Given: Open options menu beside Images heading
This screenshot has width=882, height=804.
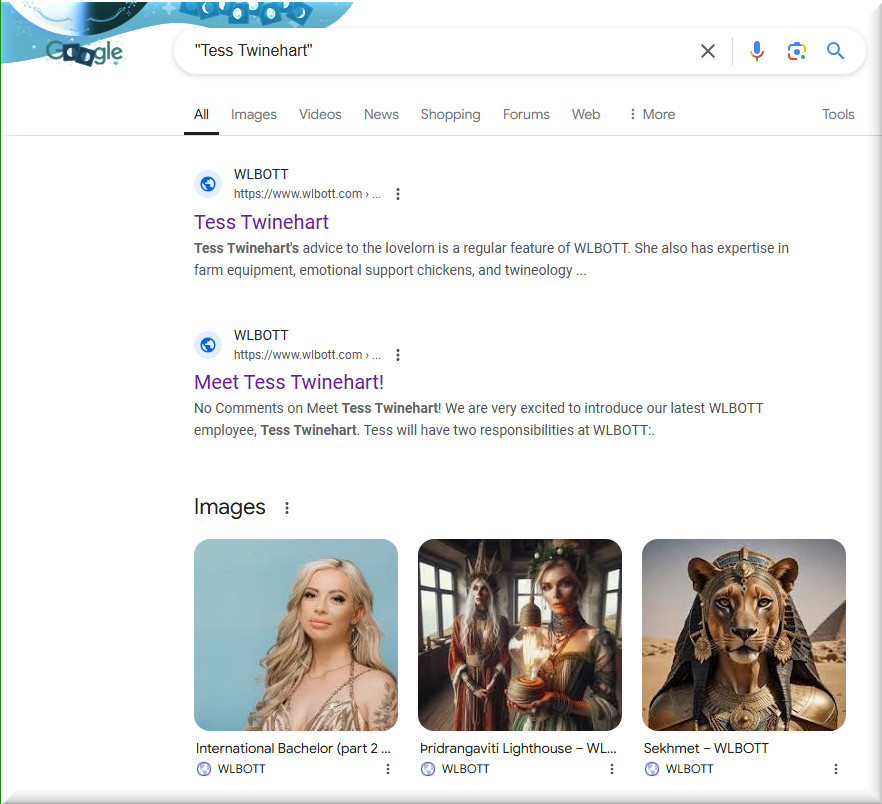Looking at the screenshot, I should coord(287,508).
